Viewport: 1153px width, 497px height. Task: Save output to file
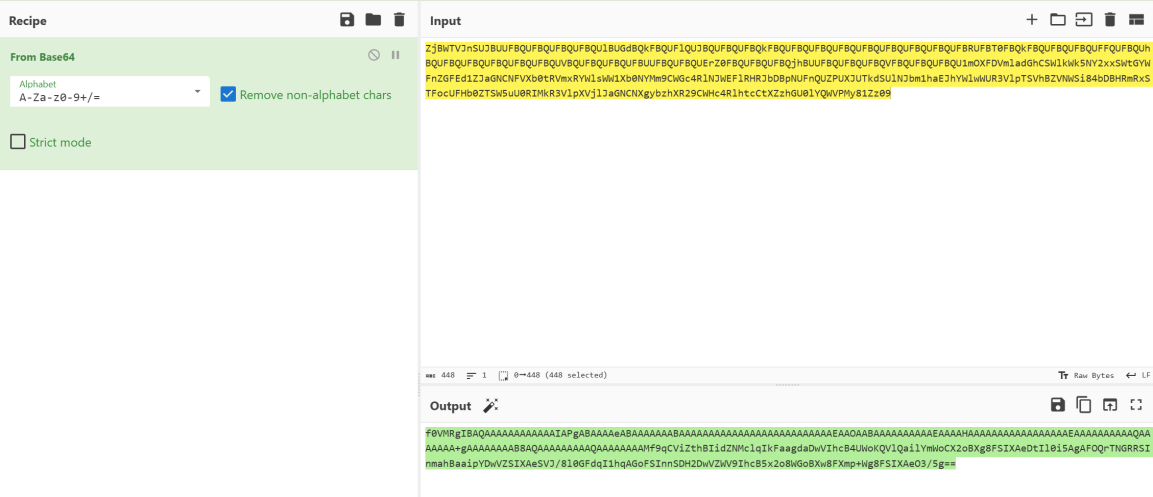tap(1058, 405)
